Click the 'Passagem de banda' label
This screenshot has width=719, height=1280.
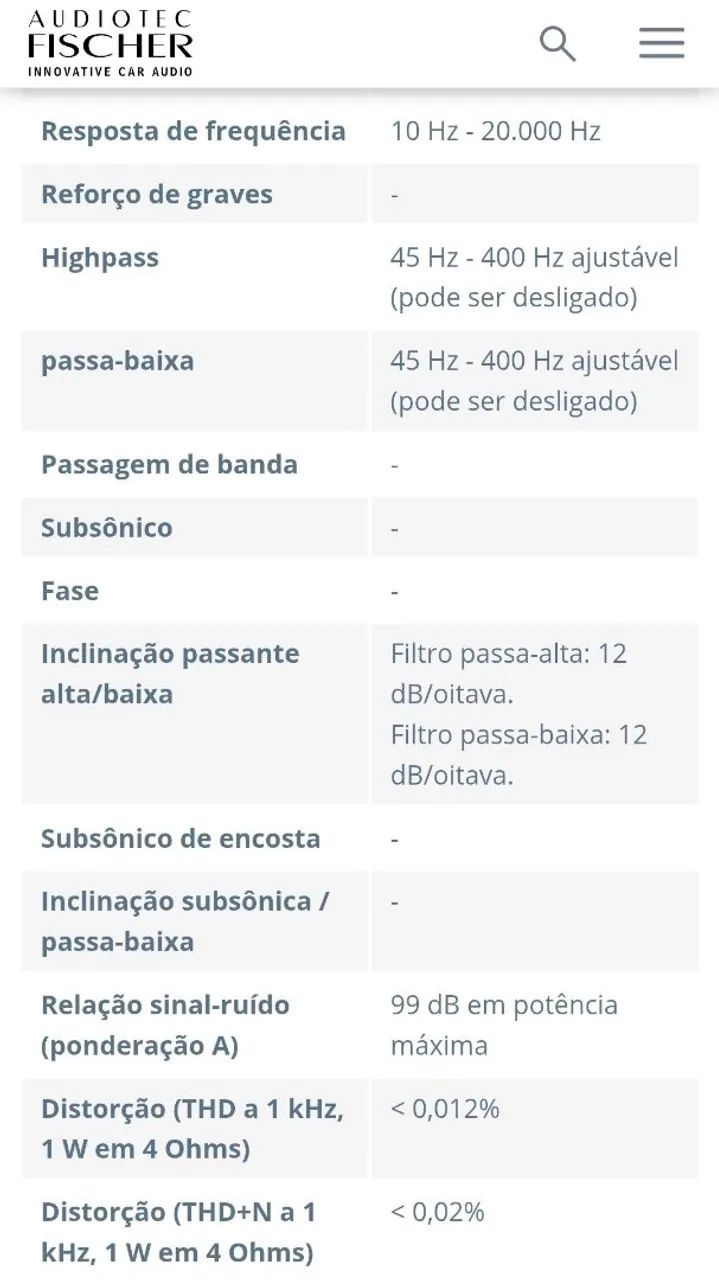169,464
